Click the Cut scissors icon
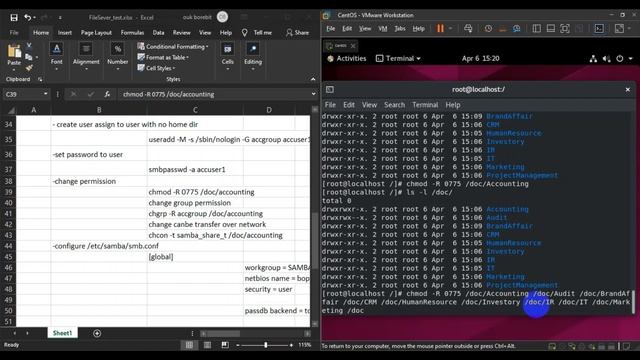The image size is (640, 360). pyautogui.click(x=29, y=45)
